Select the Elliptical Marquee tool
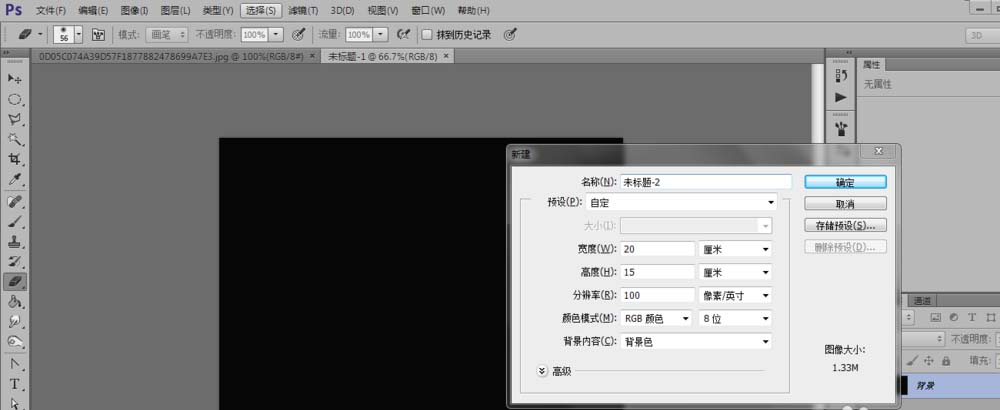1000x410 pixels. point(15,99)
